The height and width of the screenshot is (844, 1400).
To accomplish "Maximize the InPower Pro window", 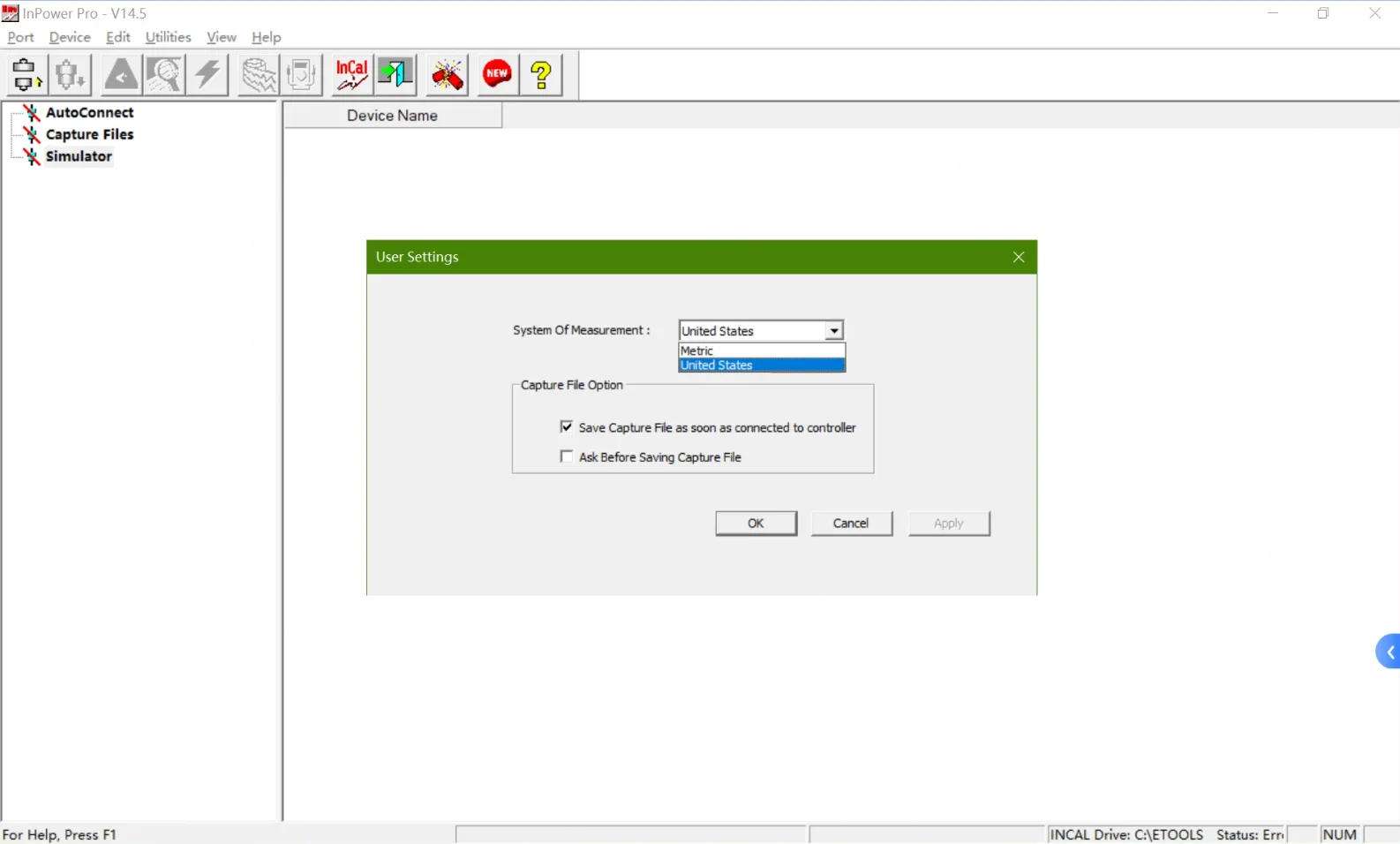I will [x=1323, y=13].
